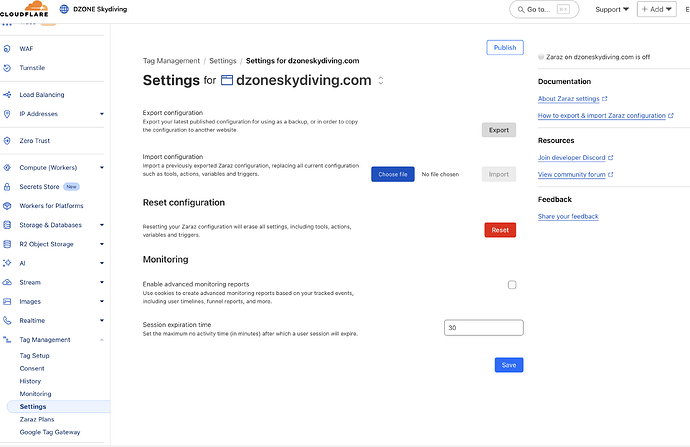Open How to export & import Zaraz configuration link
The height and width of the screenshot is (447, 690).
[602, 116]
